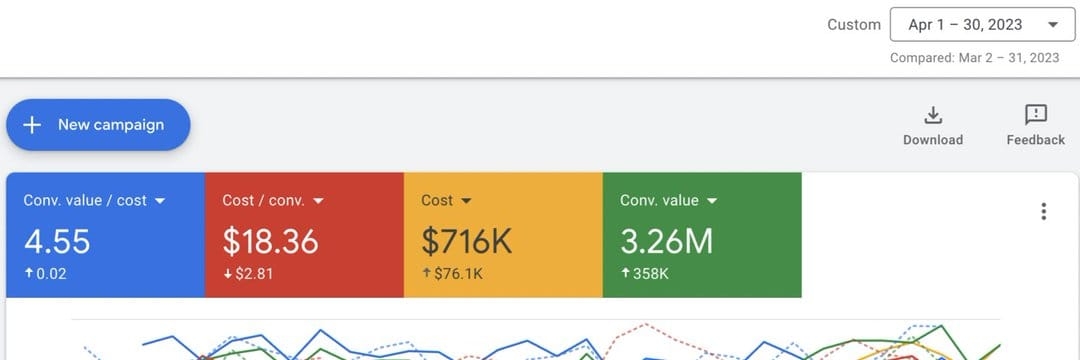Click the down arrow beside $2.81 change
The height and width of the screenshot is (360, 1080).
point(227,273)
